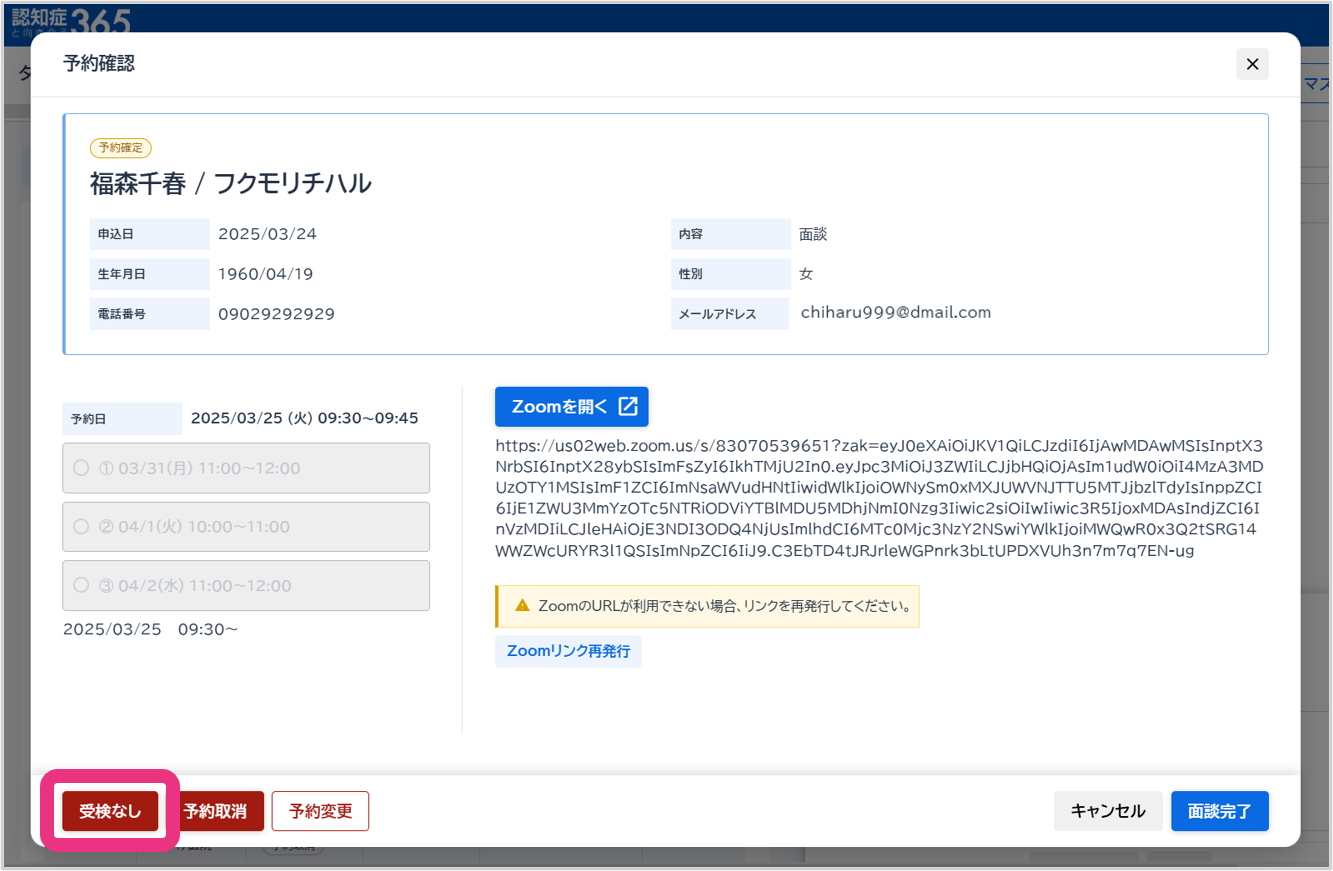Image resolution: width=1333 pixels, height=871 pixels.
Task: Select radio option ③ 04/2(水) 11:00~12:00
Action: click(x=82, y=586)
